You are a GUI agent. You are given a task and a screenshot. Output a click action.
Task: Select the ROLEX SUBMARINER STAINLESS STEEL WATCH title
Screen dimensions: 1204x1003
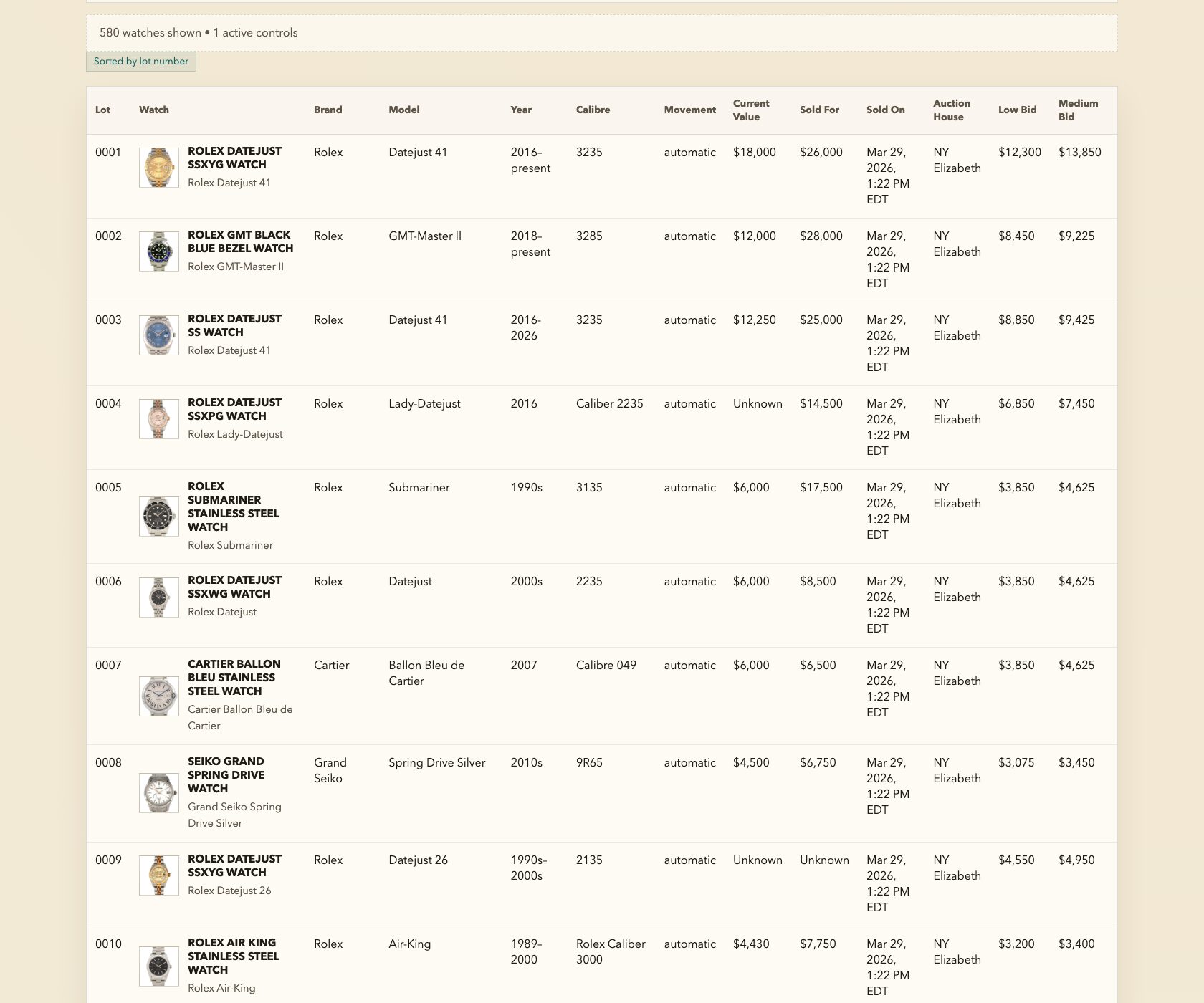coord(233,507)
